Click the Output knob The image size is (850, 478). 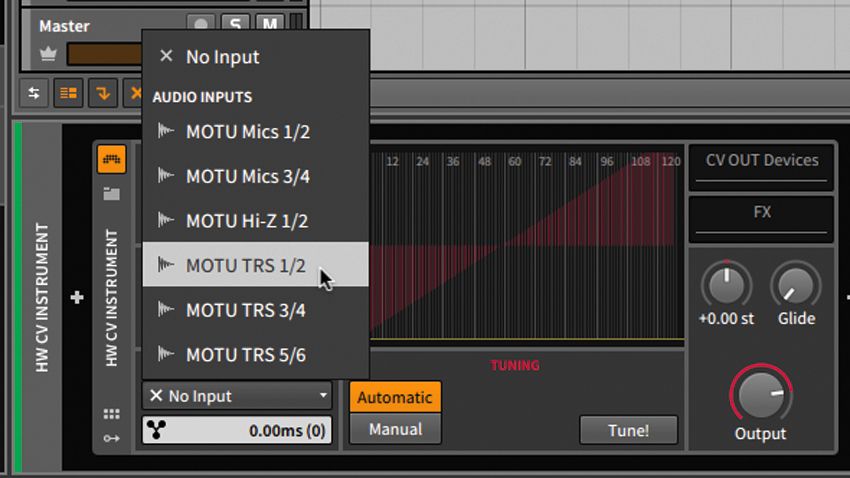tap(760, 394)
